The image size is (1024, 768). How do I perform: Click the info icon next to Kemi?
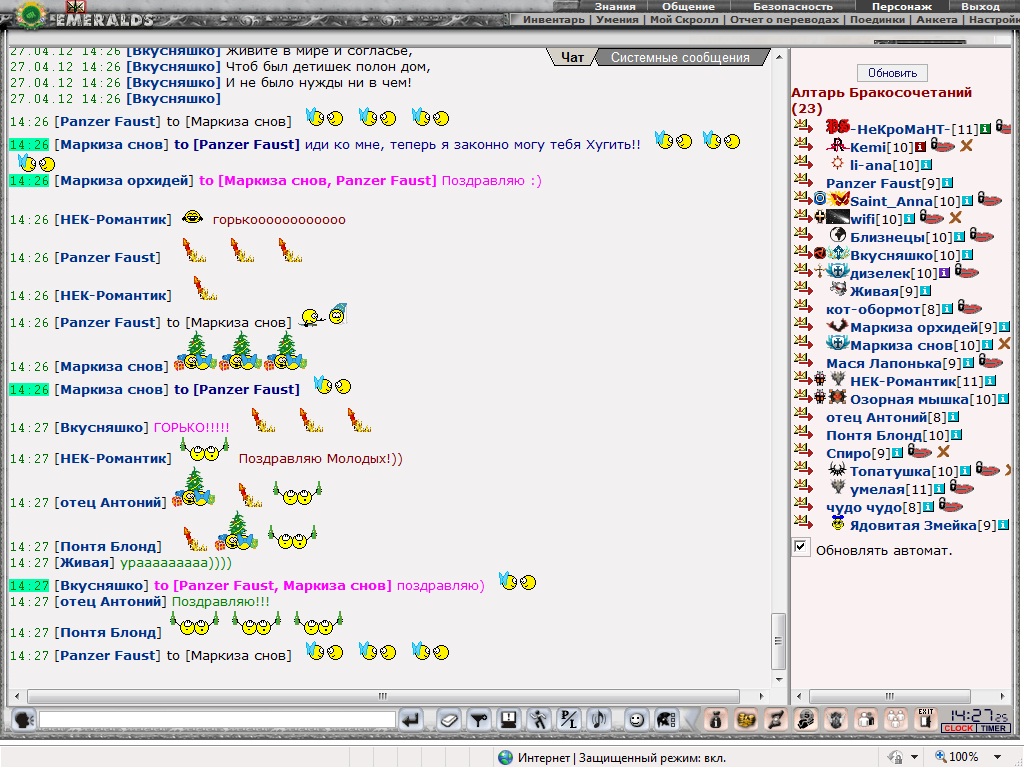pos(920,147)
